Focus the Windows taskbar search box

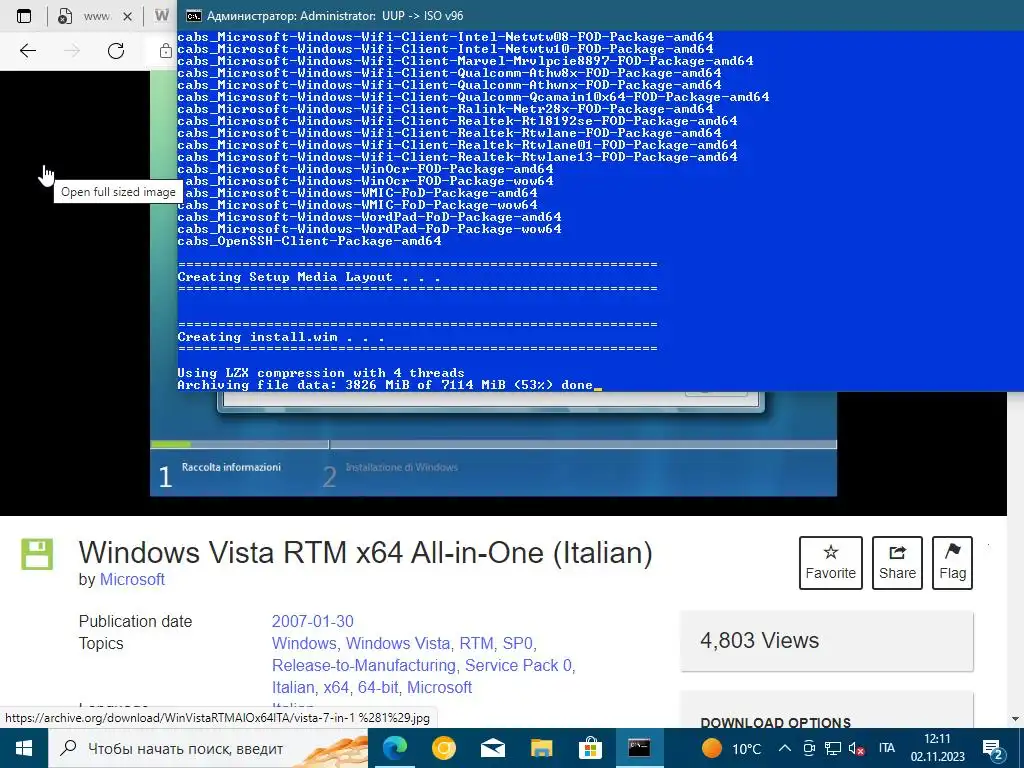point(208,748)
